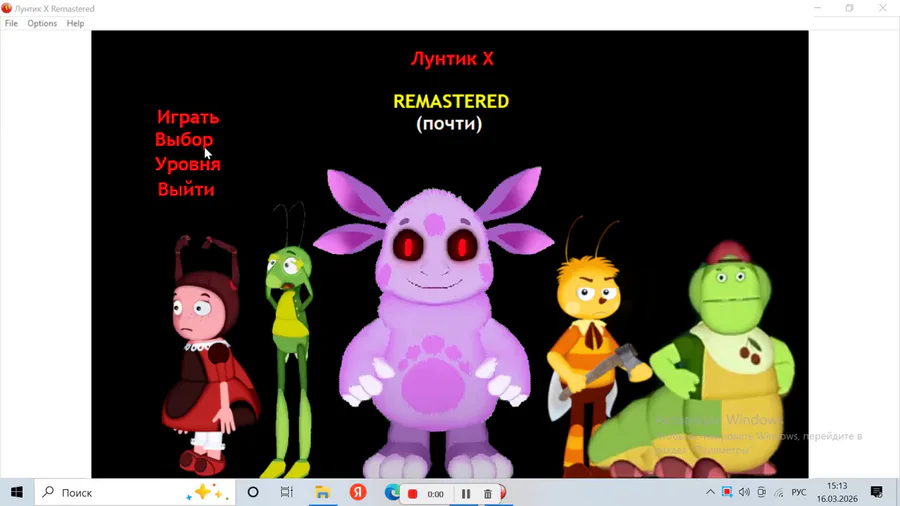Viewport: 900px width, 506px height.
Task: Click the Лунтик X title text
Action: (x=452, y=59)
